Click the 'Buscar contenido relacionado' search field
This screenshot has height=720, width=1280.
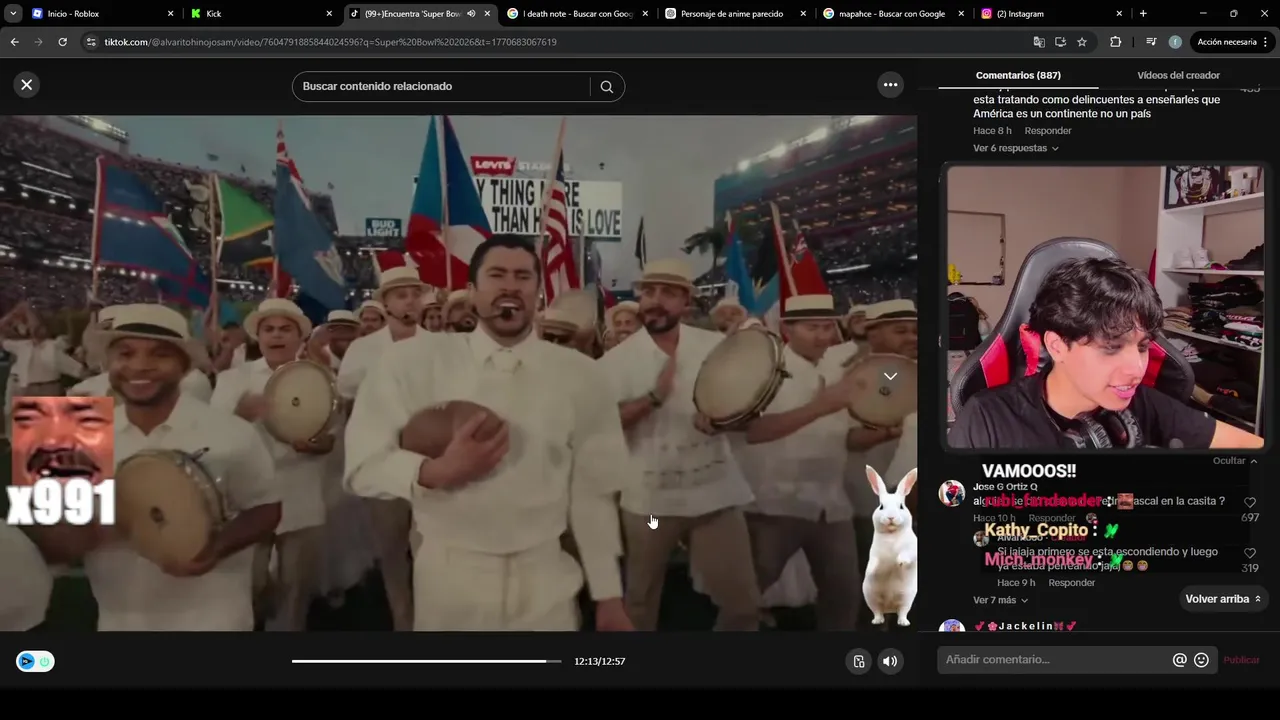click(x=445, y=86)
